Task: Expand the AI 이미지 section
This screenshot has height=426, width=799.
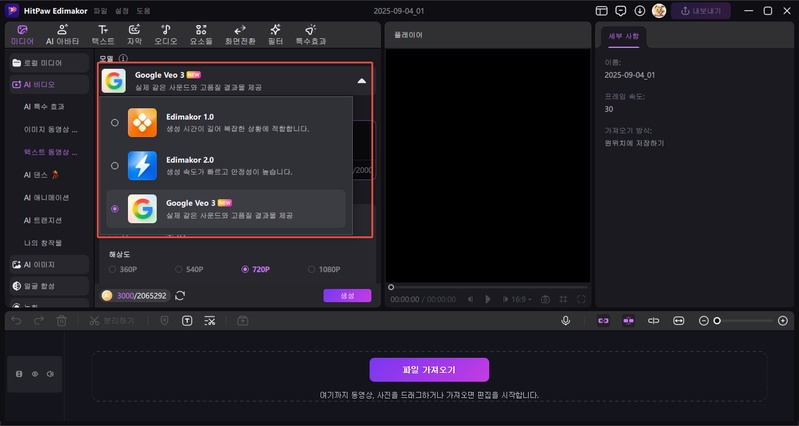Action: pos(49,264)
